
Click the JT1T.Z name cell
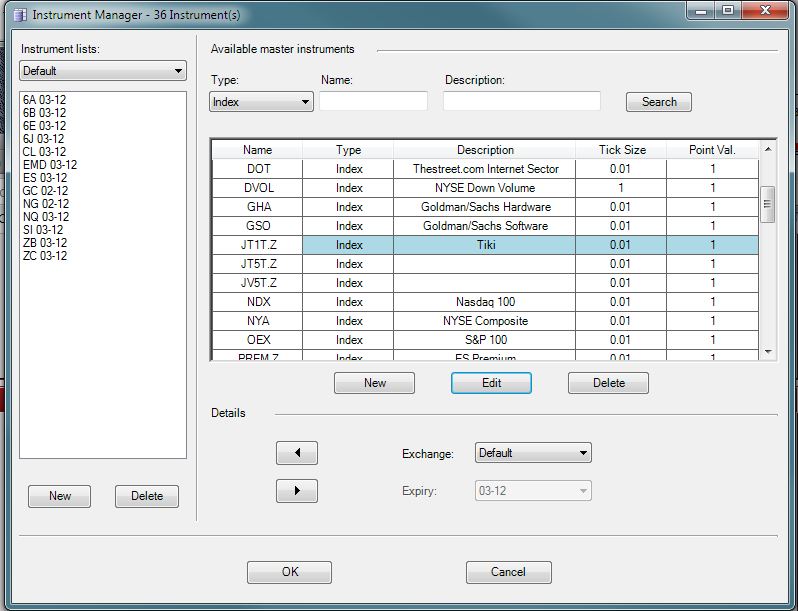coord(258,245)
